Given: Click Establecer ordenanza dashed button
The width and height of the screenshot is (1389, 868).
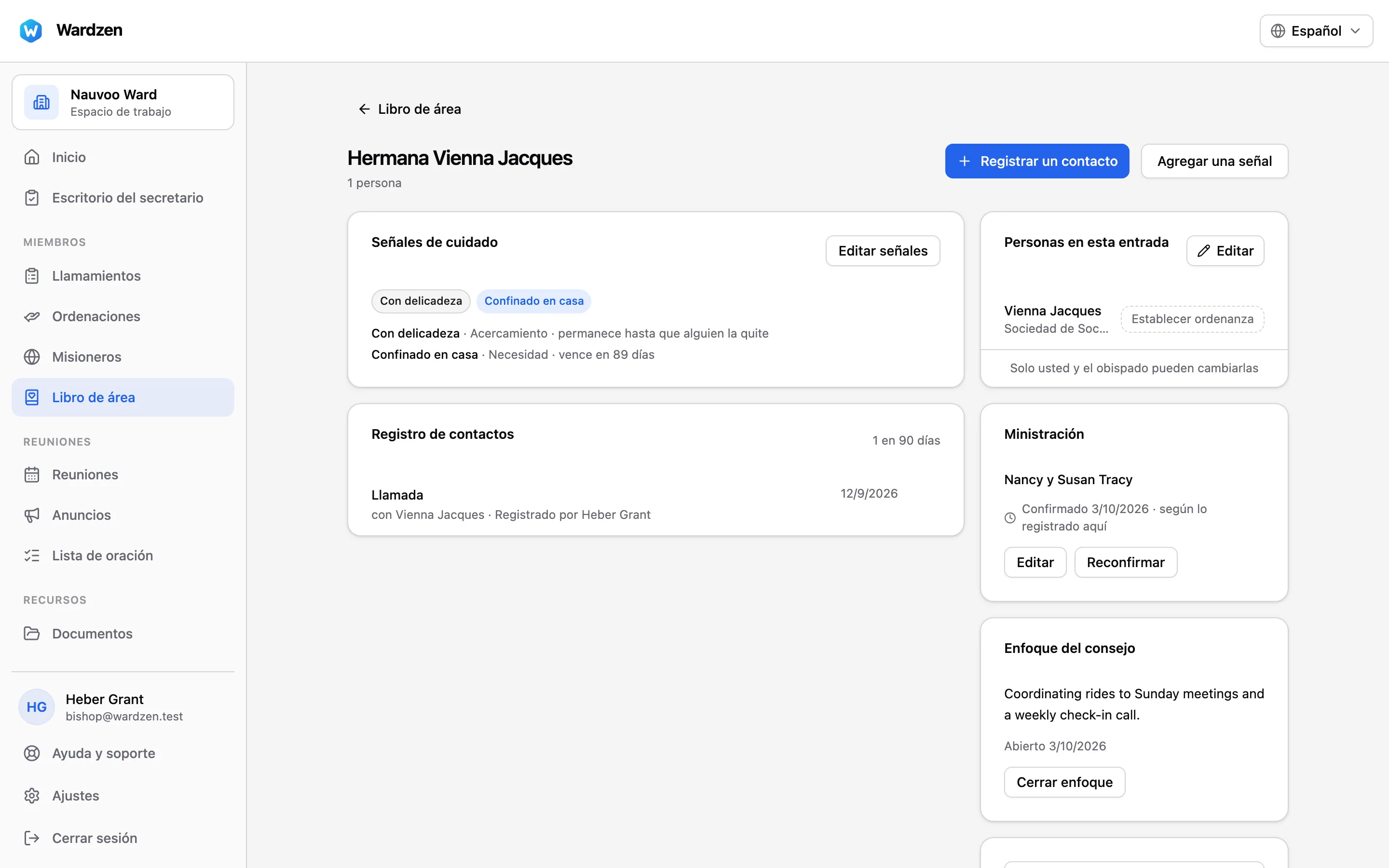Looking at the screenshot, I should pos(1193,319).
